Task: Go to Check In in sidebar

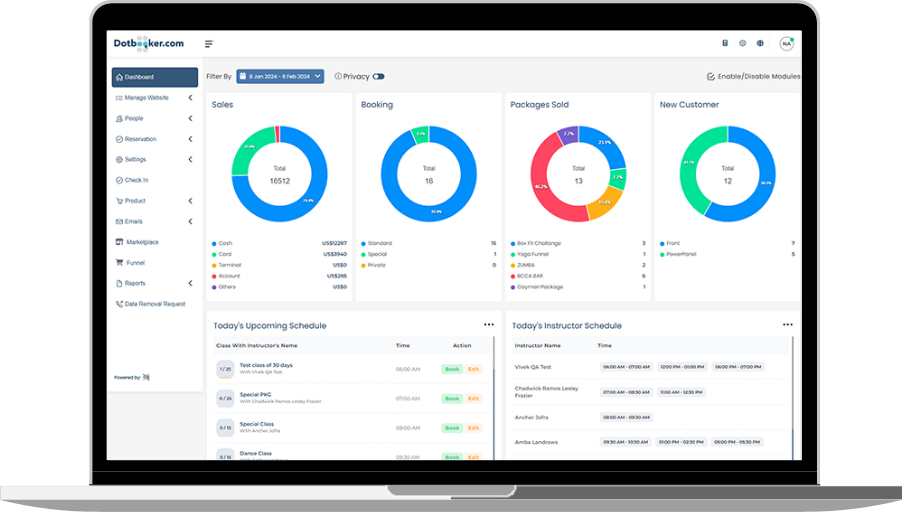Action: (136, 180)
